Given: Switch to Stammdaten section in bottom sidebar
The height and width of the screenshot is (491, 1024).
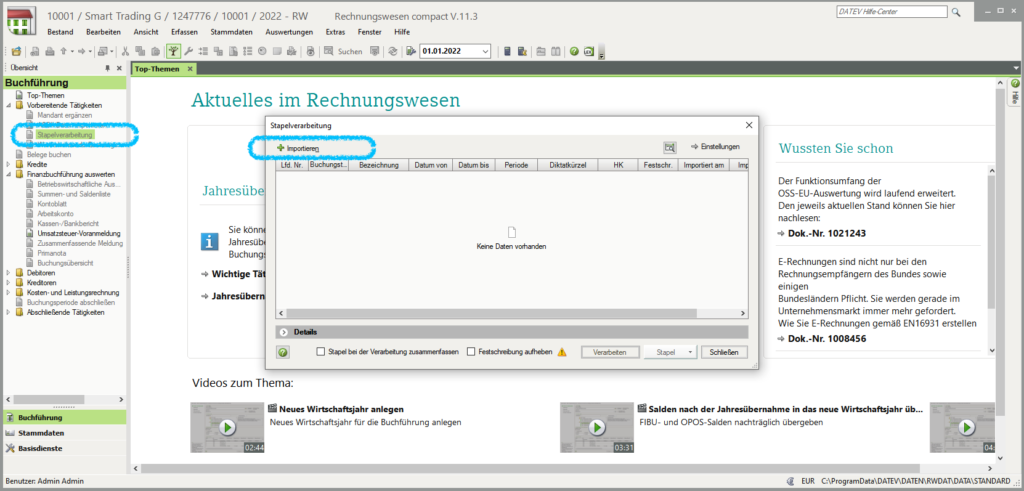Looking at the screenshot, I should pyautogui.click(x=63, y=433).
